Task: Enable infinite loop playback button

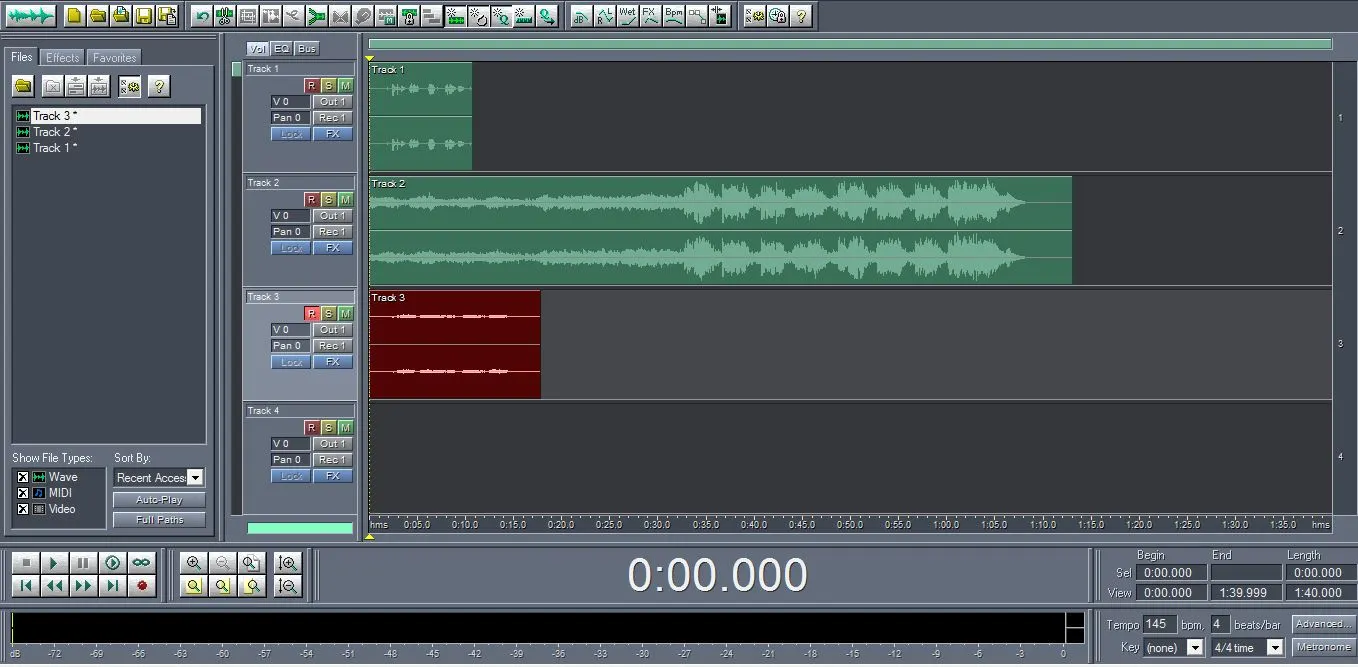Action: pos(141,563)
